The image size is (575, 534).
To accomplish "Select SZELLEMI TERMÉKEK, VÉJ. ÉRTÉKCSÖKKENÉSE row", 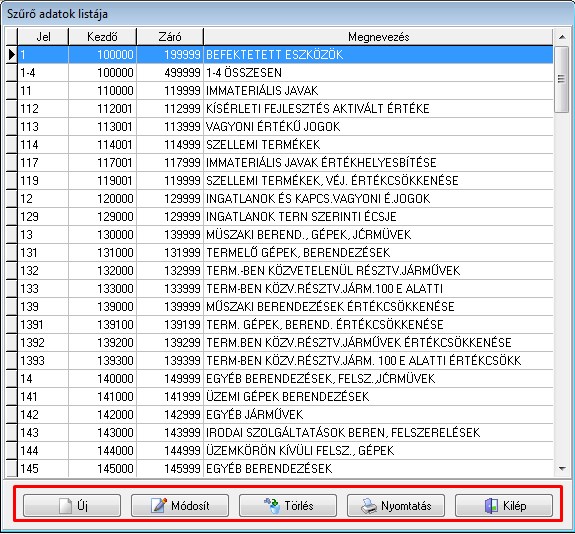I will click(285, 180).
